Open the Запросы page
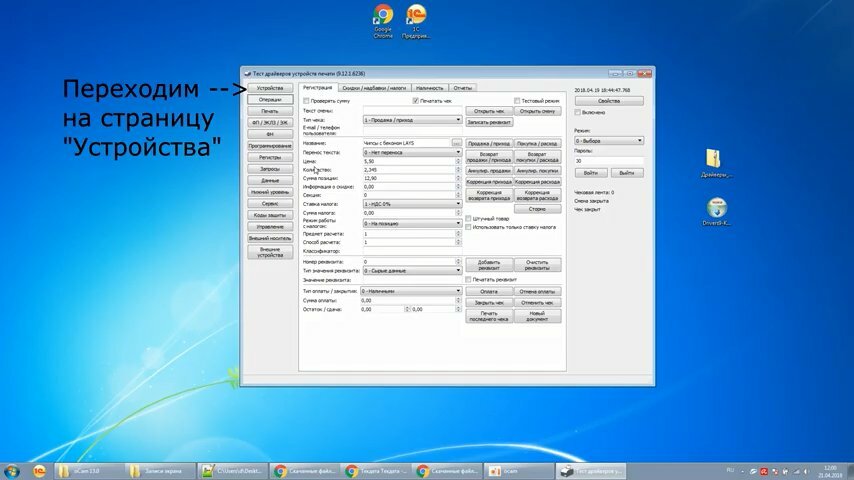854x480 pixels. (x=270, y=169)
